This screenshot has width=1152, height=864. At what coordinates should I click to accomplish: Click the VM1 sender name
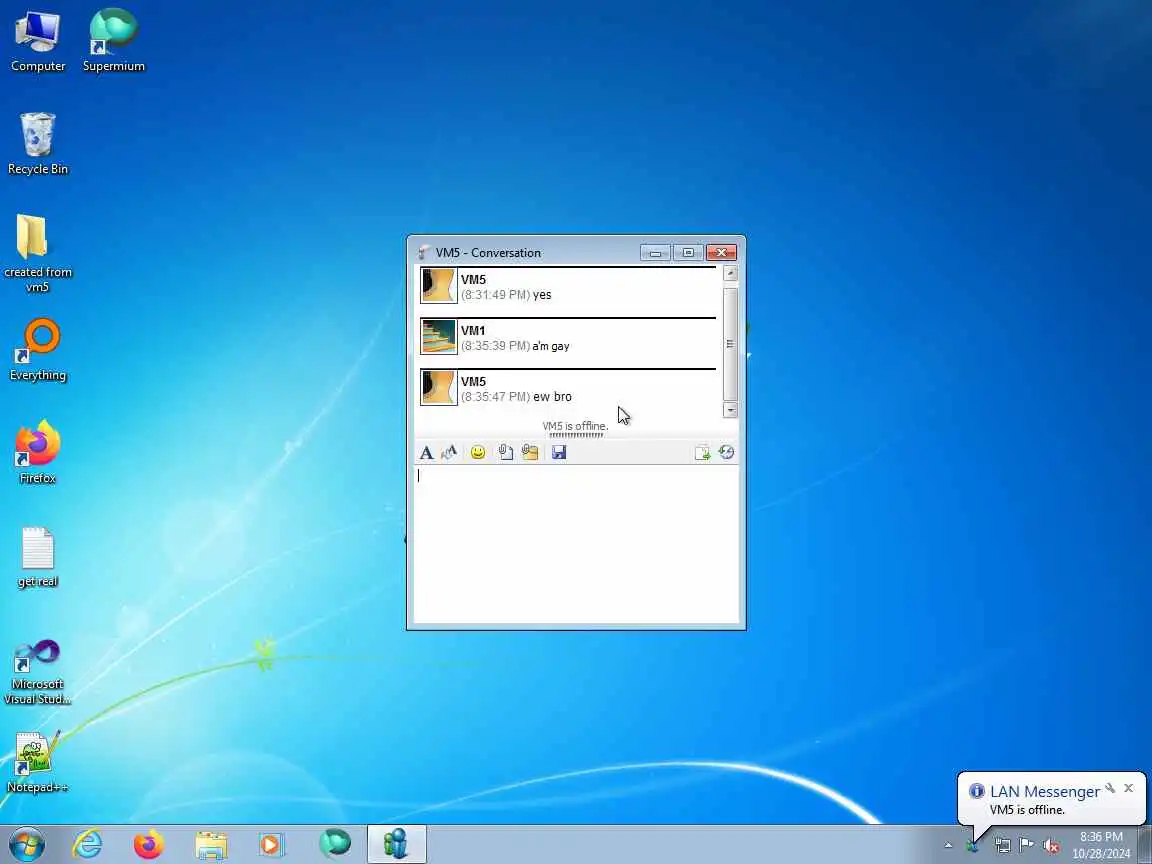(472, 331)
